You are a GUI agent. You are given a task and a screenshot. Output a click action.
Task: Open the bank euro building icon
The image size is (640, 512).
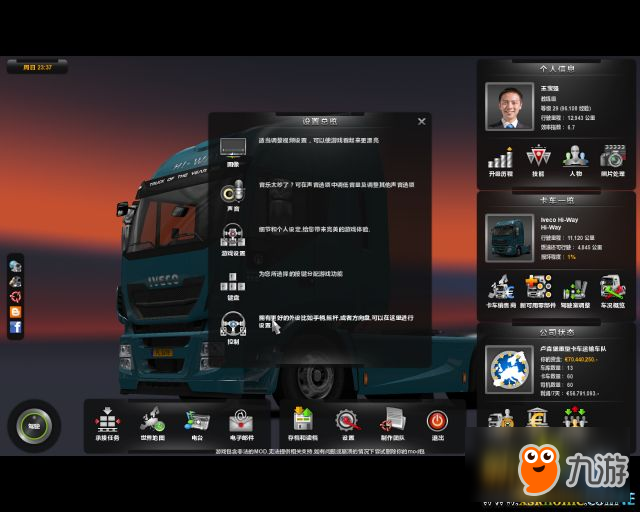point(538,417)
